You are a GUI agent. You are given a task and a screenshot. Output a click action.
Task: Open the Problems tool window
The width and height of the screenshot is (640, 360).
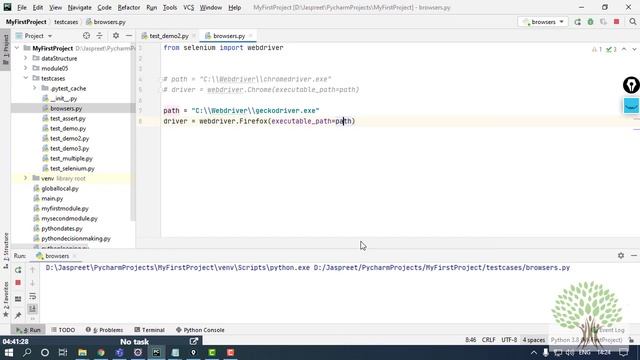click(104, 330)
